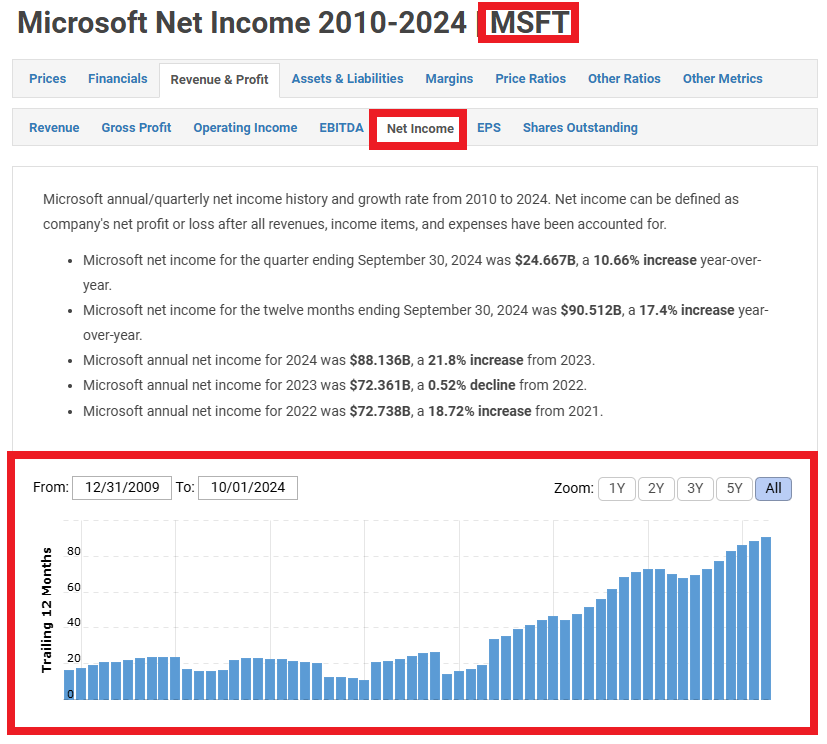Open the EPS sub-tab

pos(489,128)
